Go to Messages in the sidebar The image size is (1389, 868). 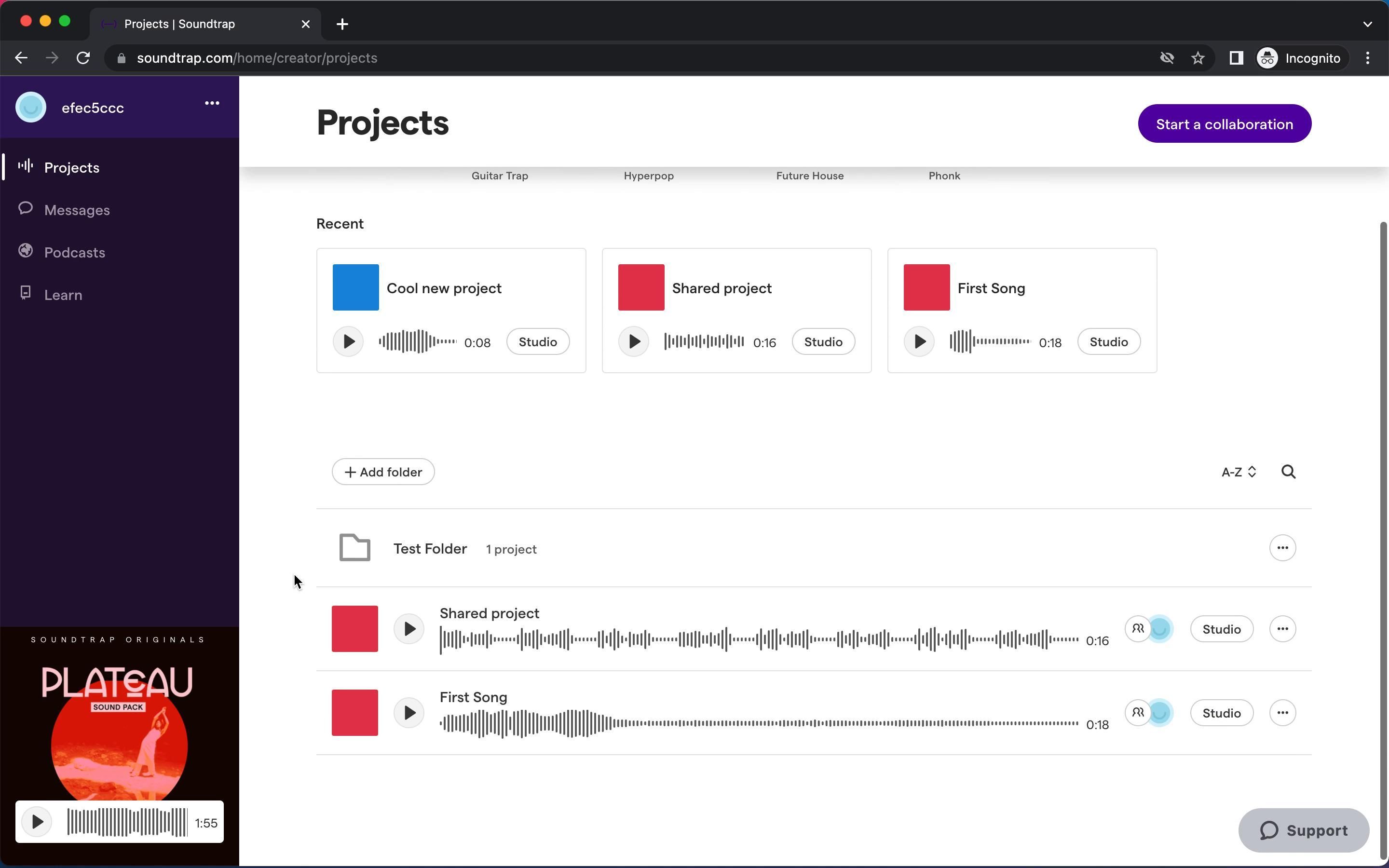[76, 210]
